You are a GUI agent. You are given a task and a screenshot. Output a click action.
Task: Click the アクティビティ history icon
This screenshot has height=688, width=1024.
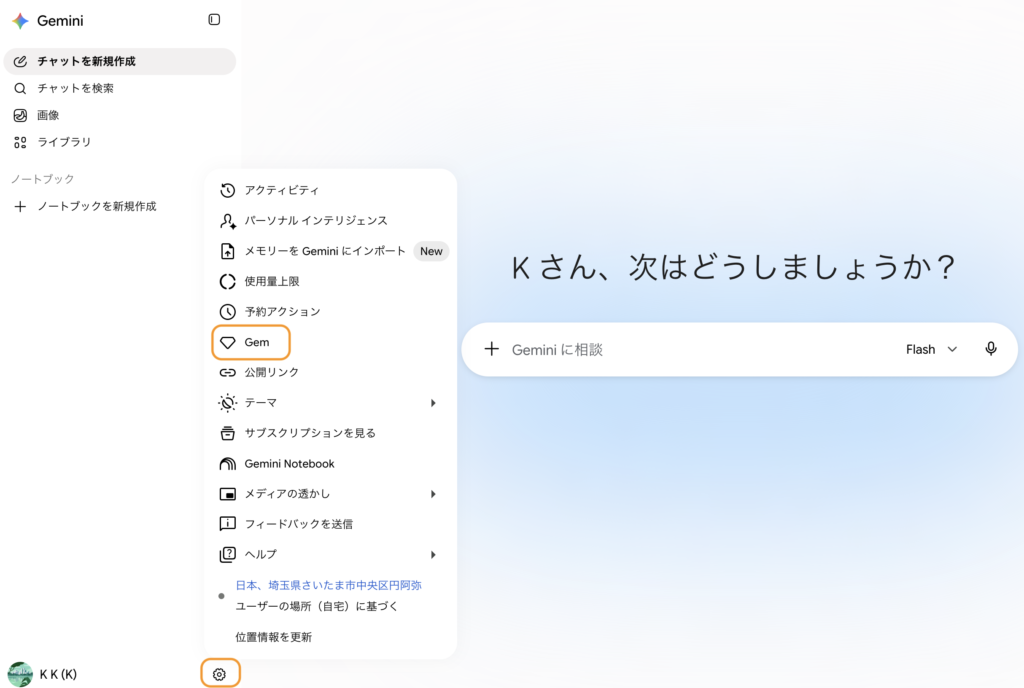[x=227, y=191]
